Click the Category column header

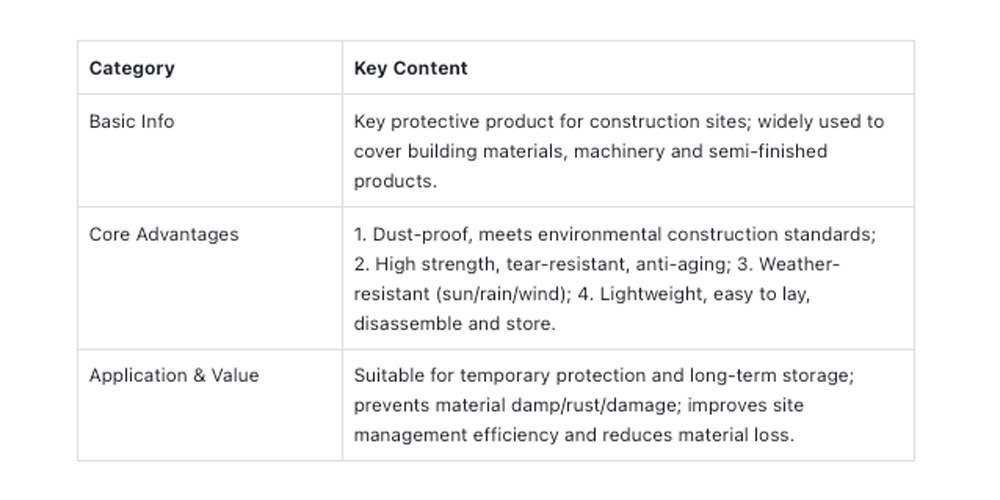[x=131, y=68]
